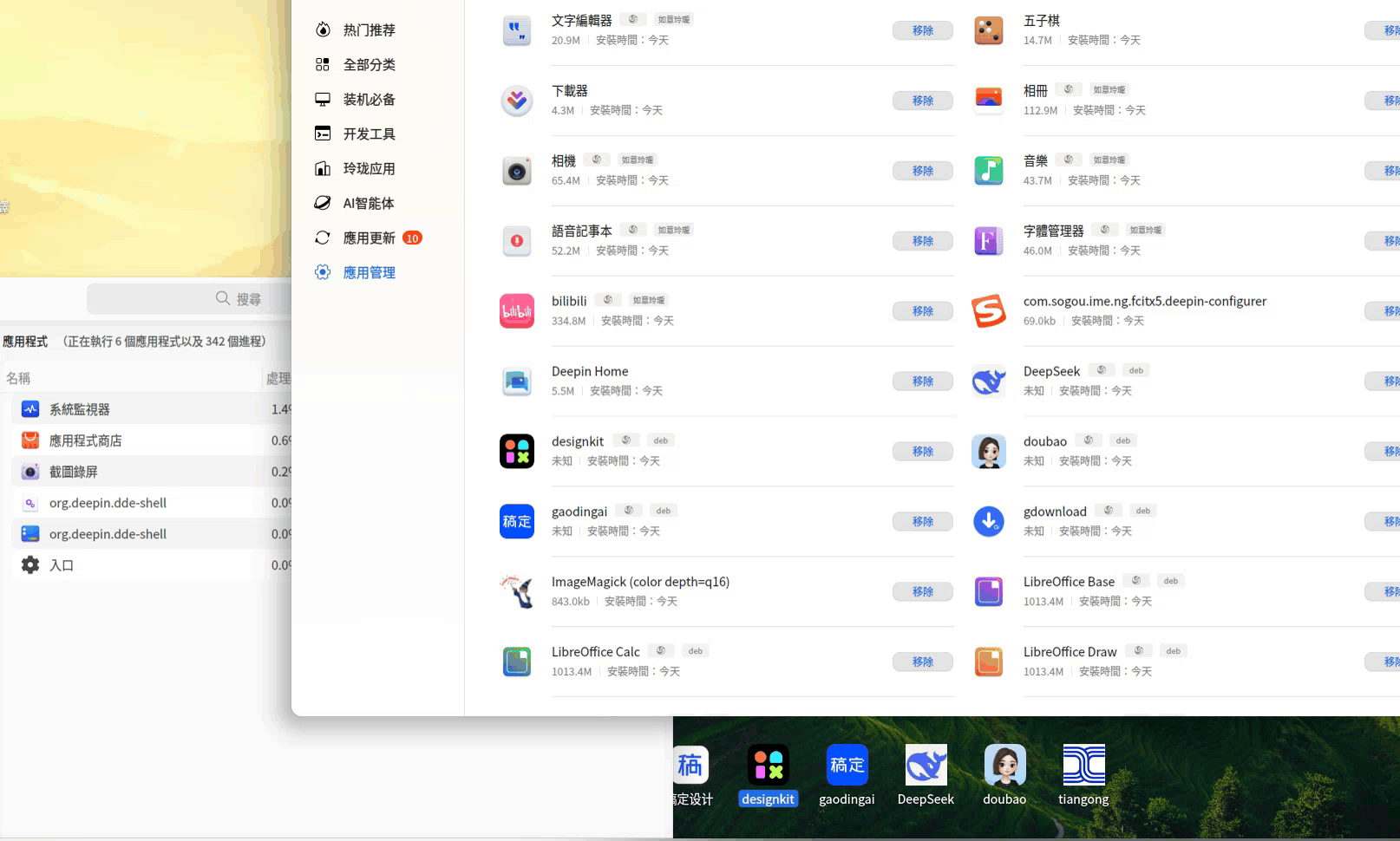Select the doubao shortcut on the desktop
The height and width of the screenshot is (841, 1400).
(1004, 775)
